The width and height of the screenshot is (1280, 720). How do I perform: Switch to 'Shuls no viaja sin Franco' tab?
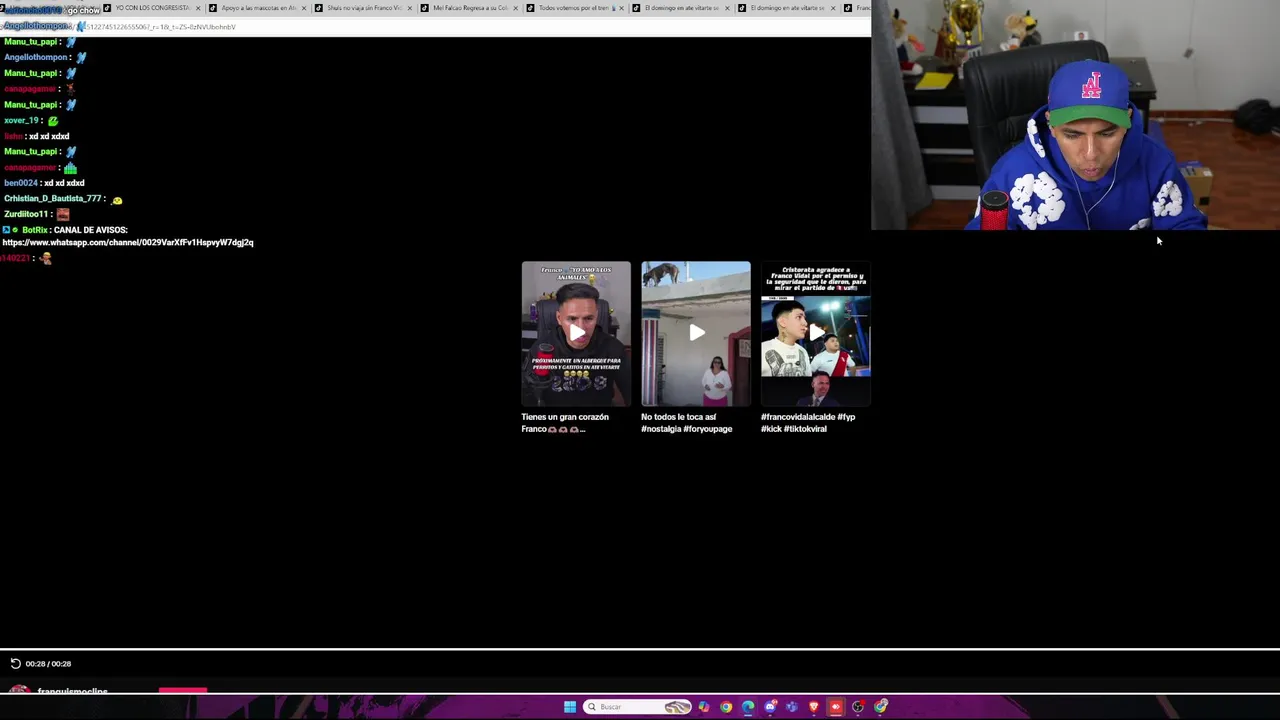[x=364, y=8]
